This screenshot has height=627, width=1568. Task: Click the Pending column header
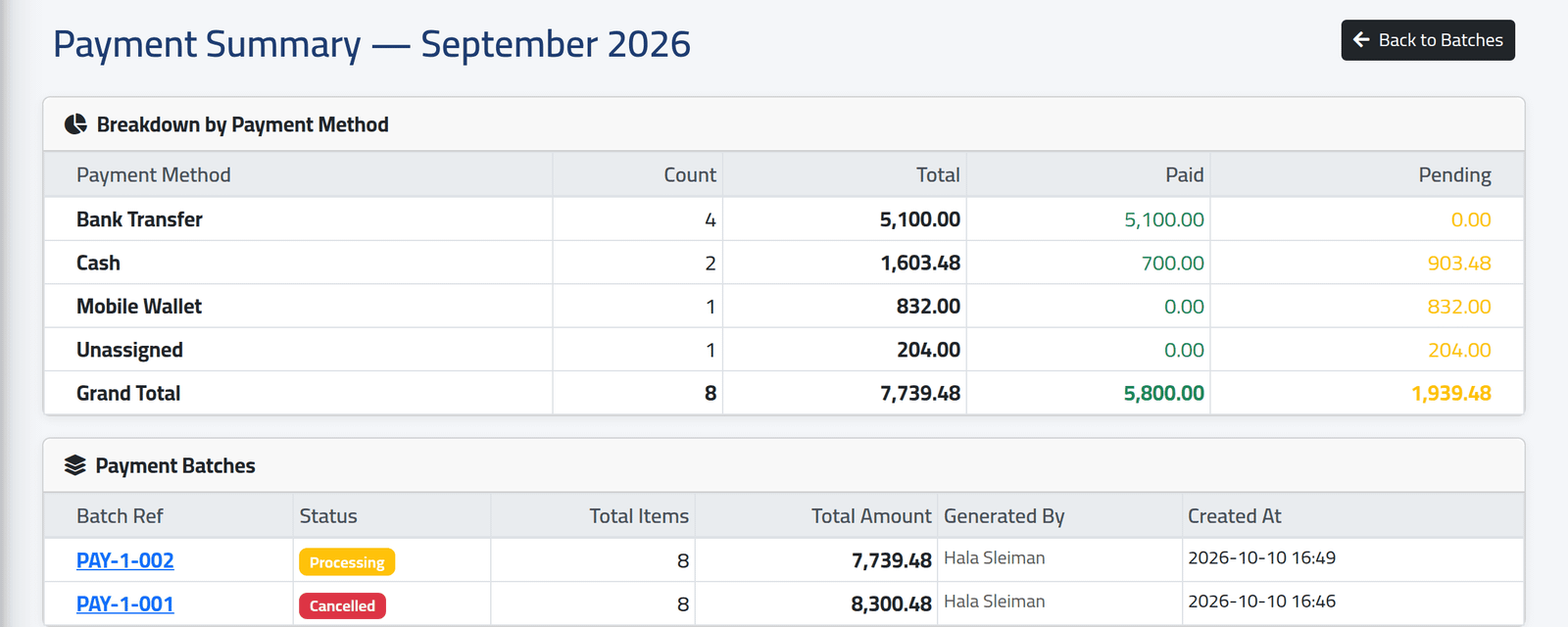point(1455,175)
